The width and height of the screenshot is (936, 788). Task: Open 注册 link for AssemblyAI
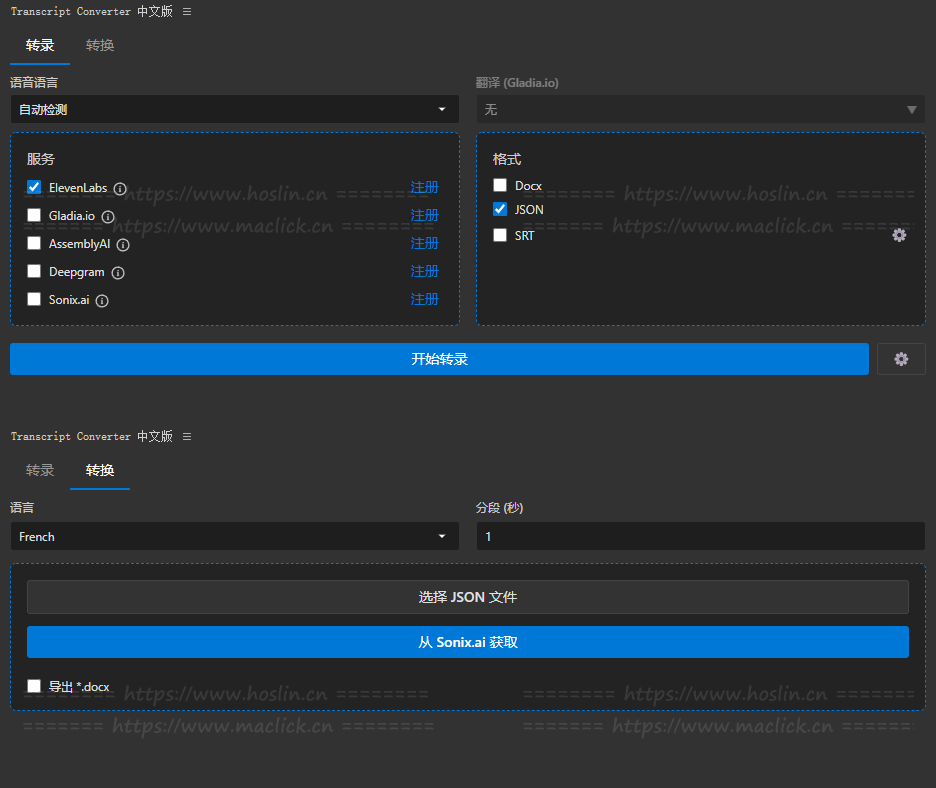point(424,243)
